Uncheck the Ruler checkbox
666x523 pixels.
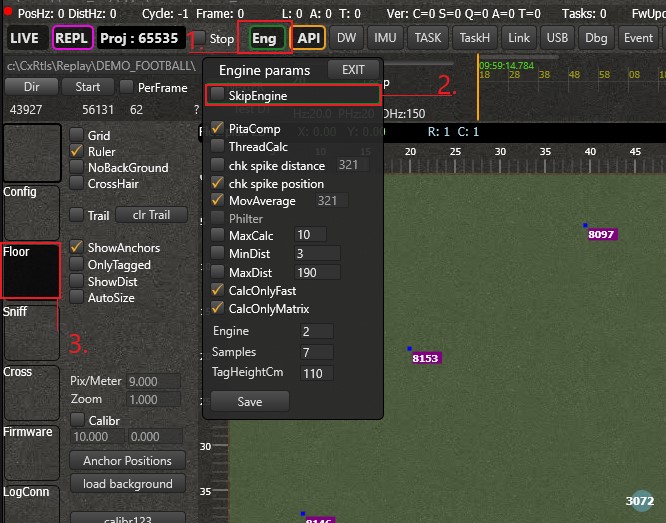(x=76, y=151)
